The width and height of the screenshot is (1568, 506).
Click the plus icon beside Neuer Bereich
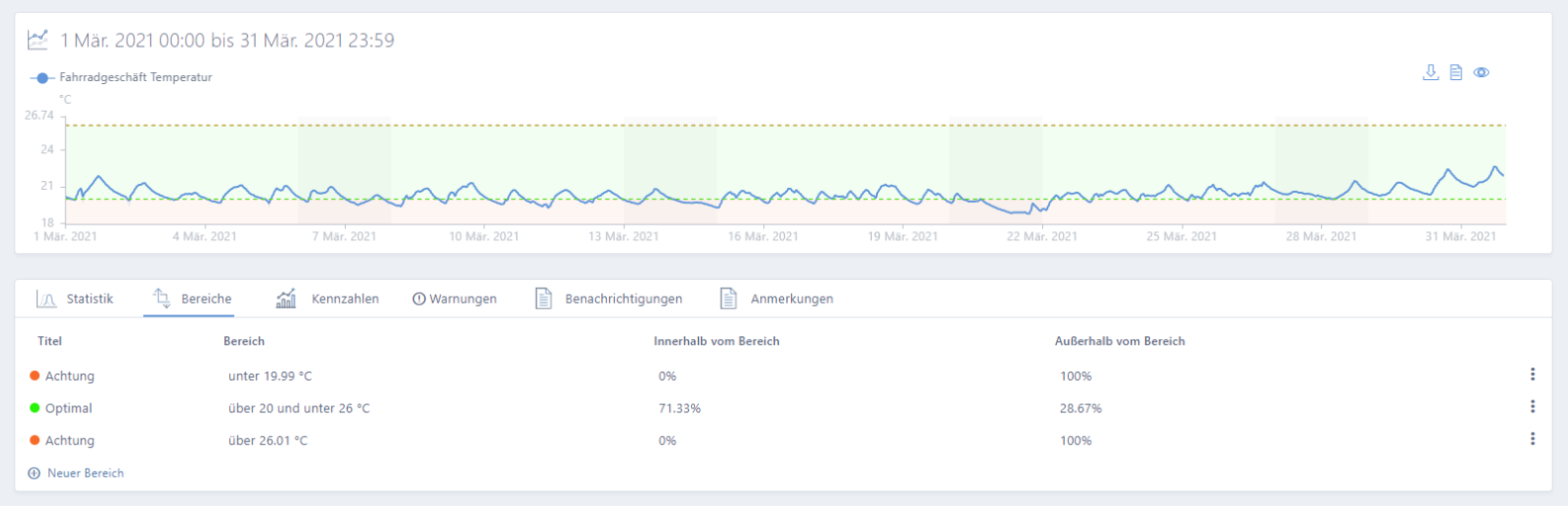(x=35, y=473)
